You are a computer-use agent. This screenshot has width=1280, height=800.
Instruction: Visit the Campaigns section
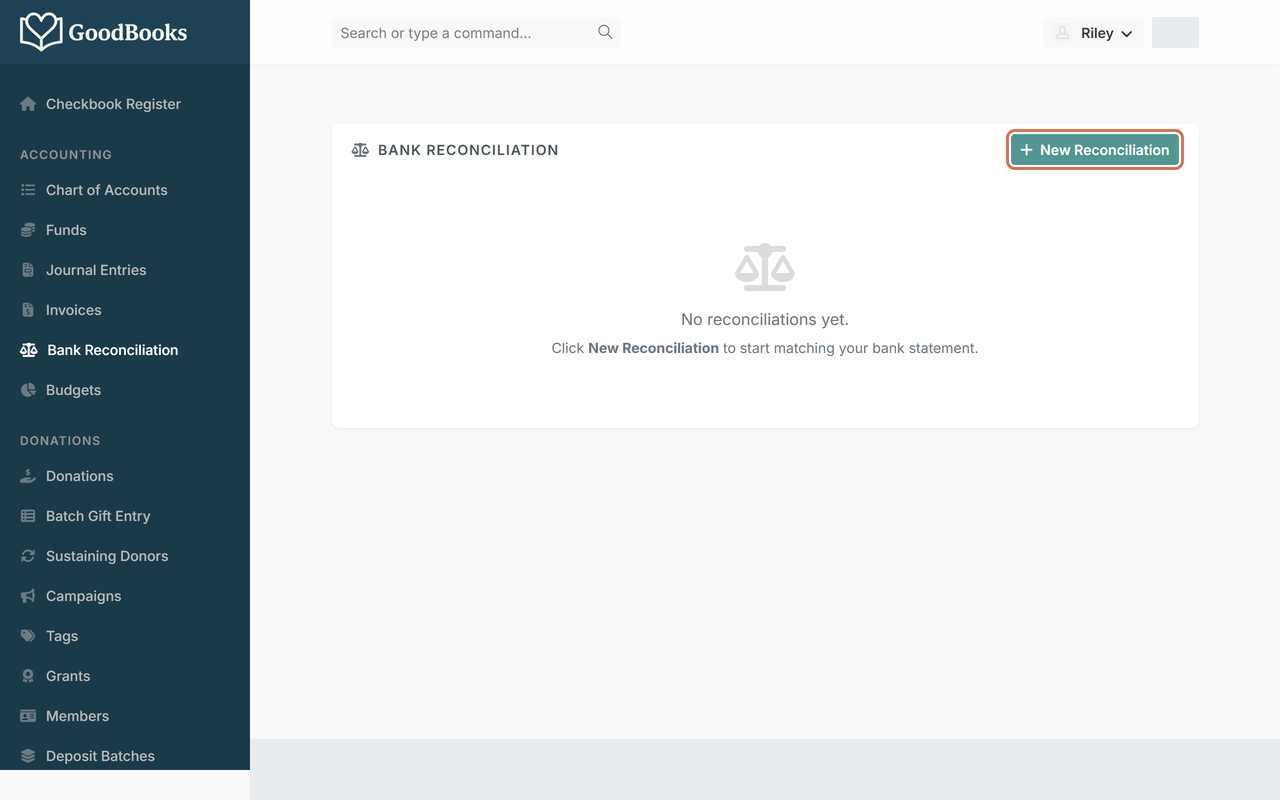pos(83,596)
